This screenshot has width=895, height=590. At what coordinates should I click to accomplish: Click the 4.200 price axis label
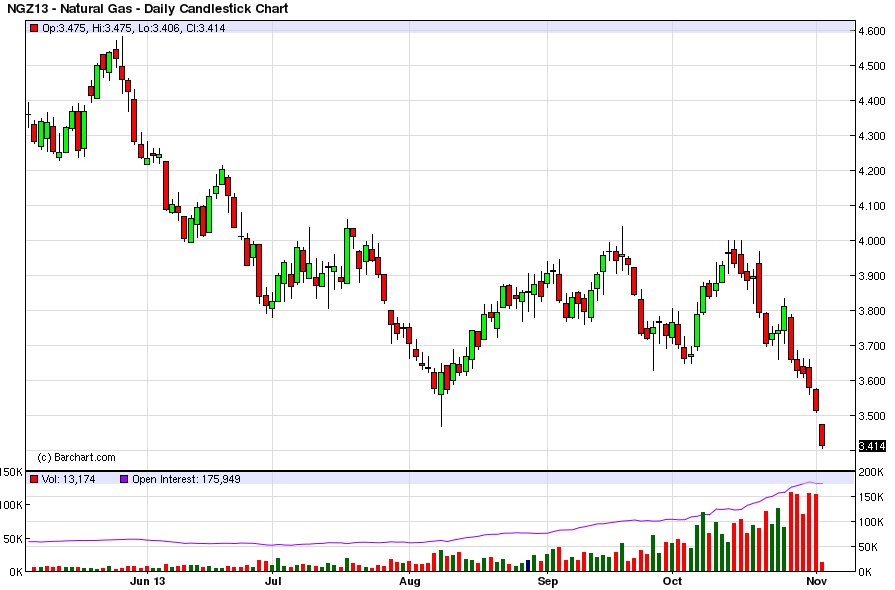872,171
